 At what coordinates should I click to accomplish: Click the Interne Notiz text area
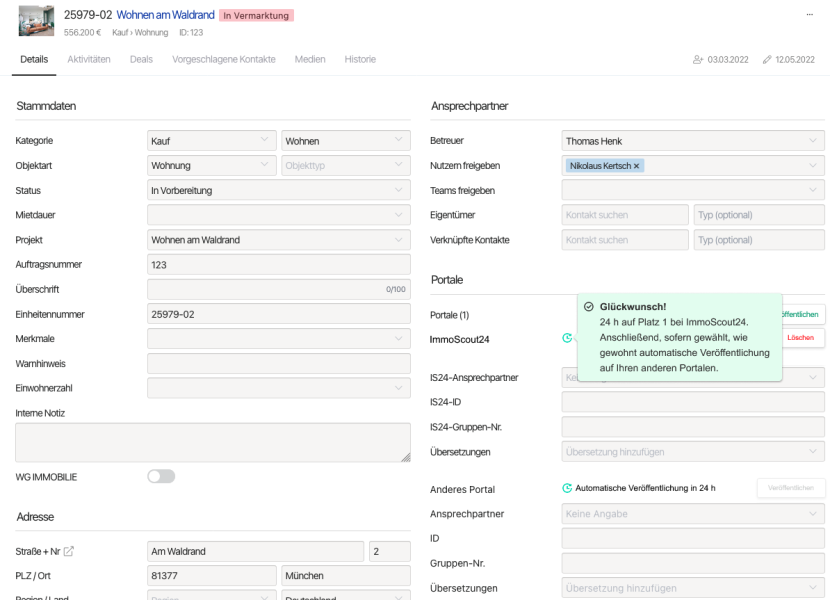point(213,442)
